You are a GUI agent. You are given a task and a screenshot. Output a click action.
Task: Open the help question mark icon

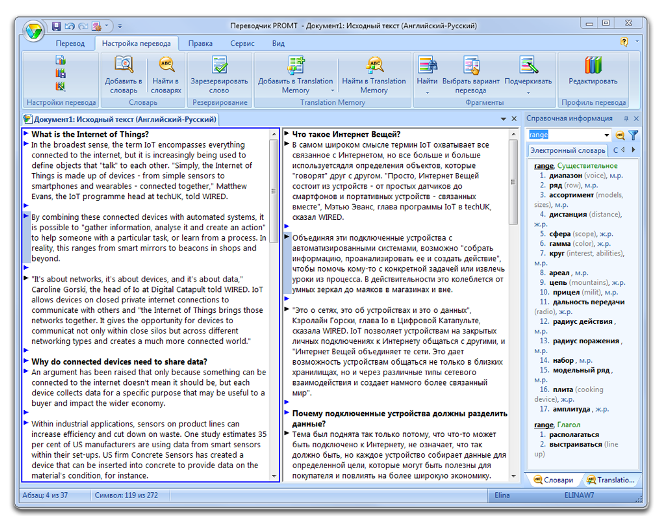pos(624,42)
